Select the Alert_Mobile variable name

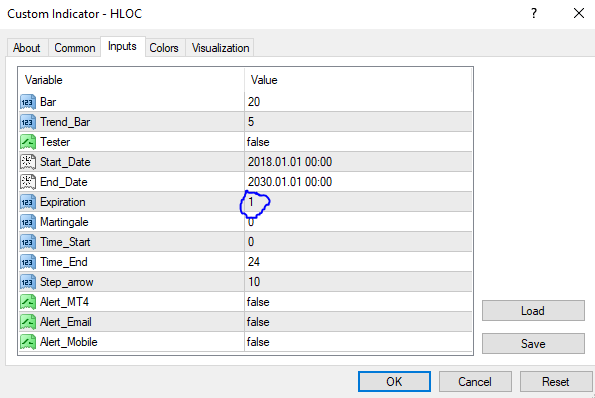coord(69,342)
